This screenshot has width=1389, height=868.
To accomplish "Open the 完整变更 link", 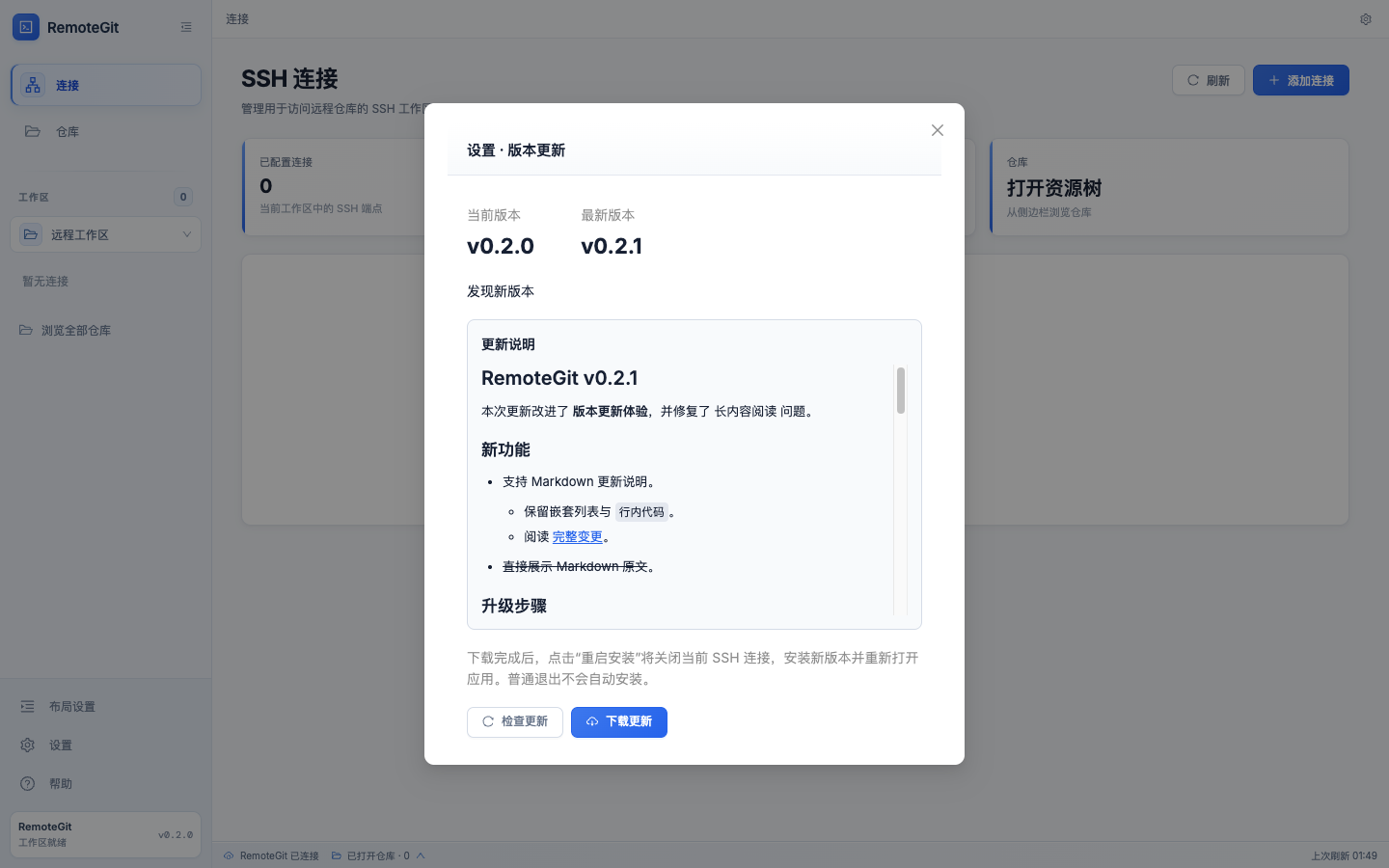I will tap(578, 536).
